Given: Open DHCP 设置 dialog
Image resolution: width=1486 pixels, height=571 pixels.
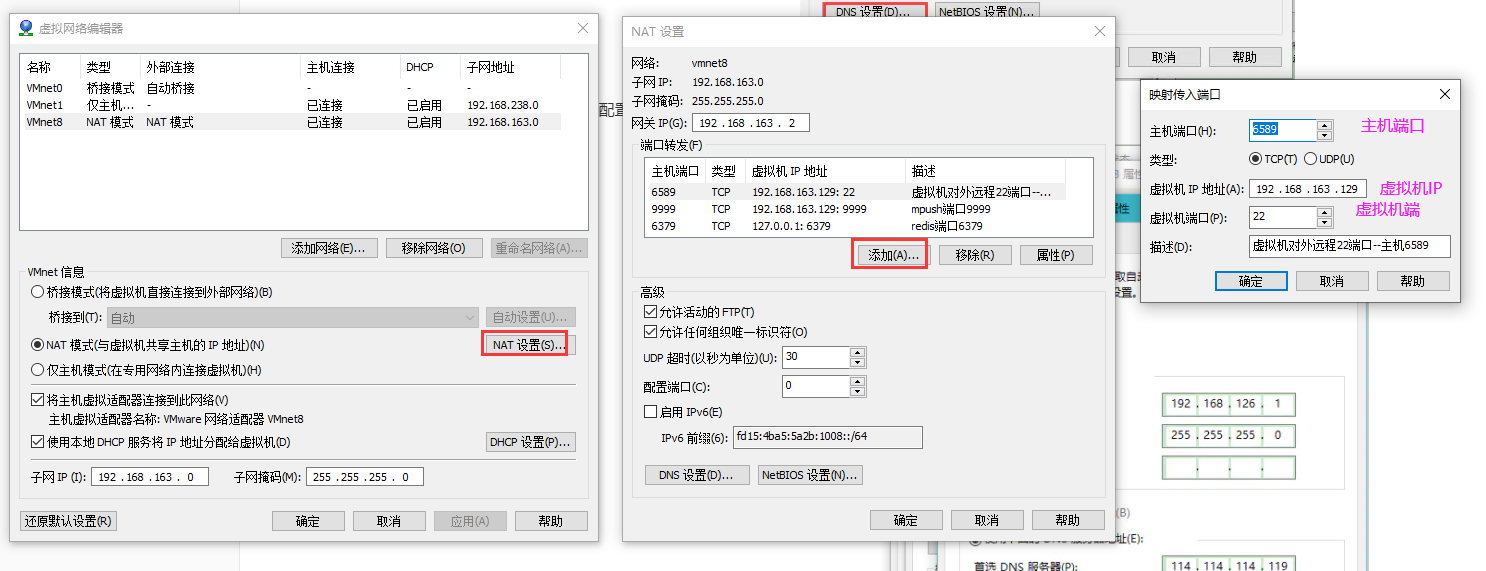Looking at the screenshot, I should point(530,442).
